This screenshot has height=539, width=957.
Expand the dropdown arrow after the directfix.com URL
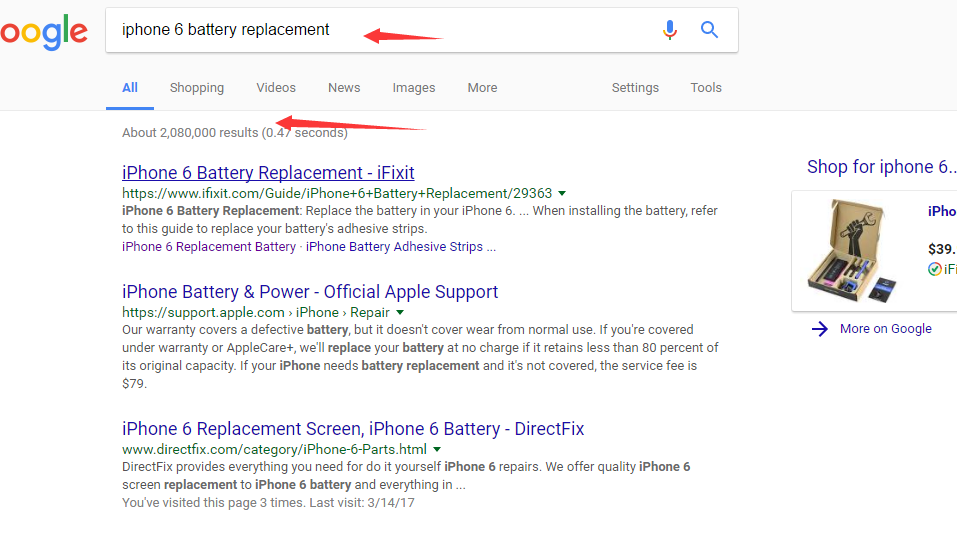click(x=437, y=449)
